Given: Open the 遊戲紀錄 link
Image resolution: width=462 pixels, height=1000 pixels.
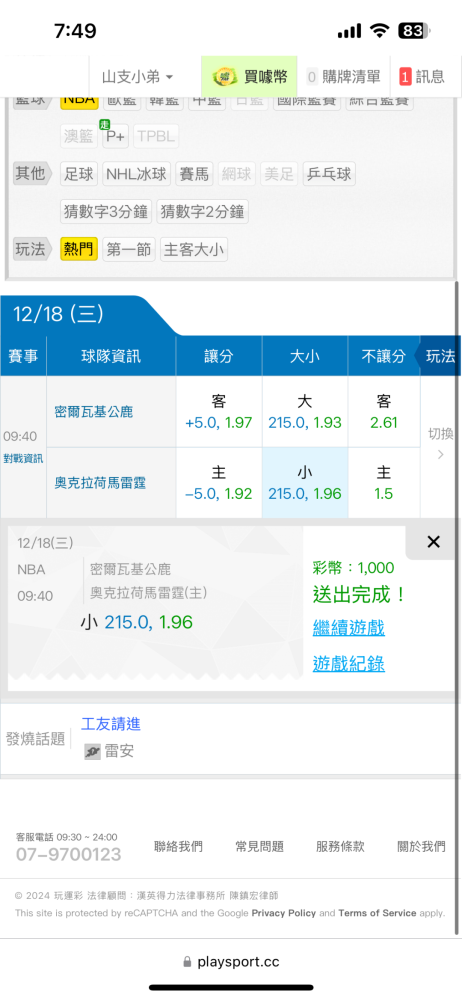Looking at the screenshot, I should [x=348, y=664].
